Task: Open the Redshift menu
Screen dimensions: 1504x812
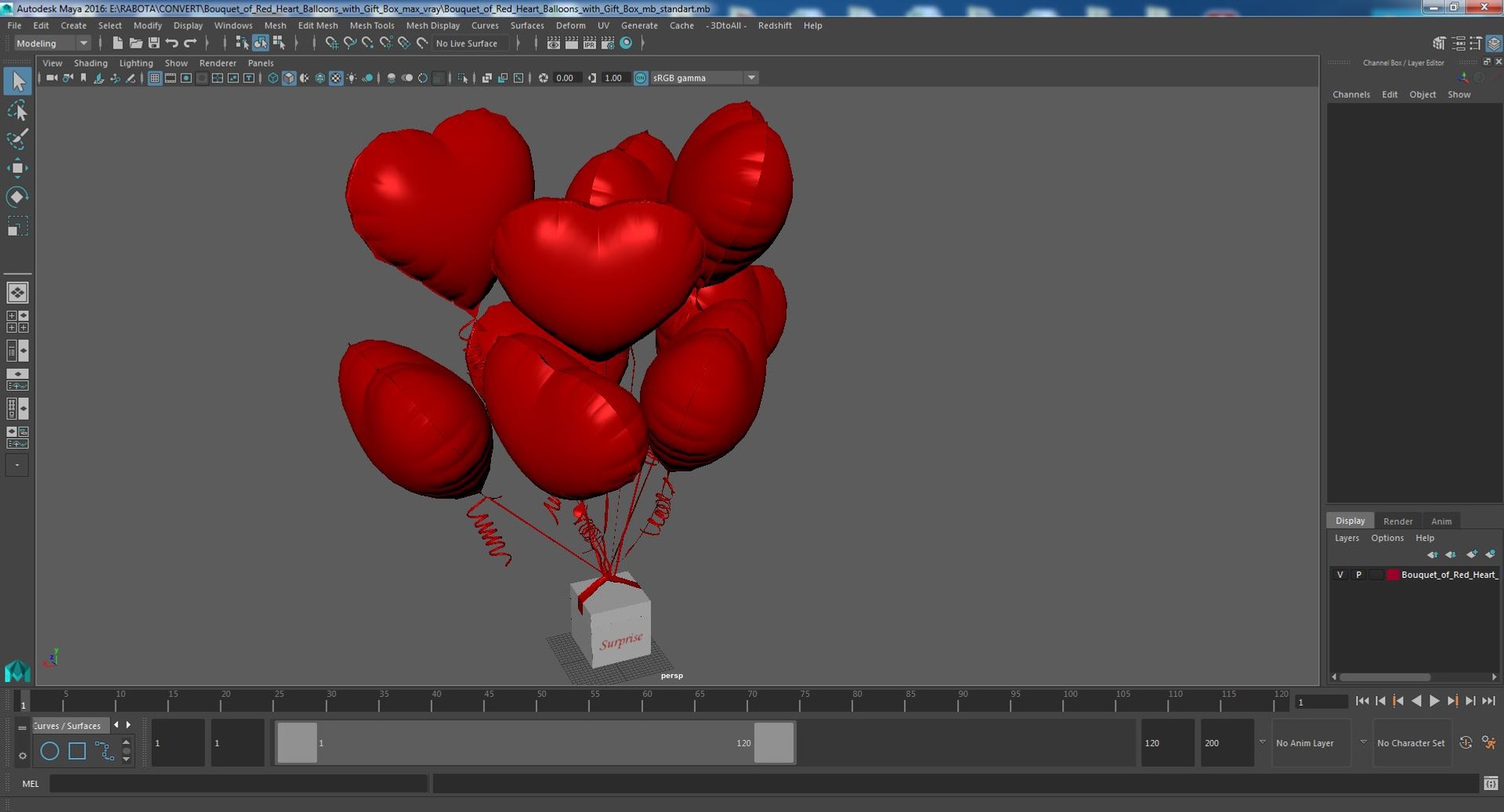Action: 774,25
